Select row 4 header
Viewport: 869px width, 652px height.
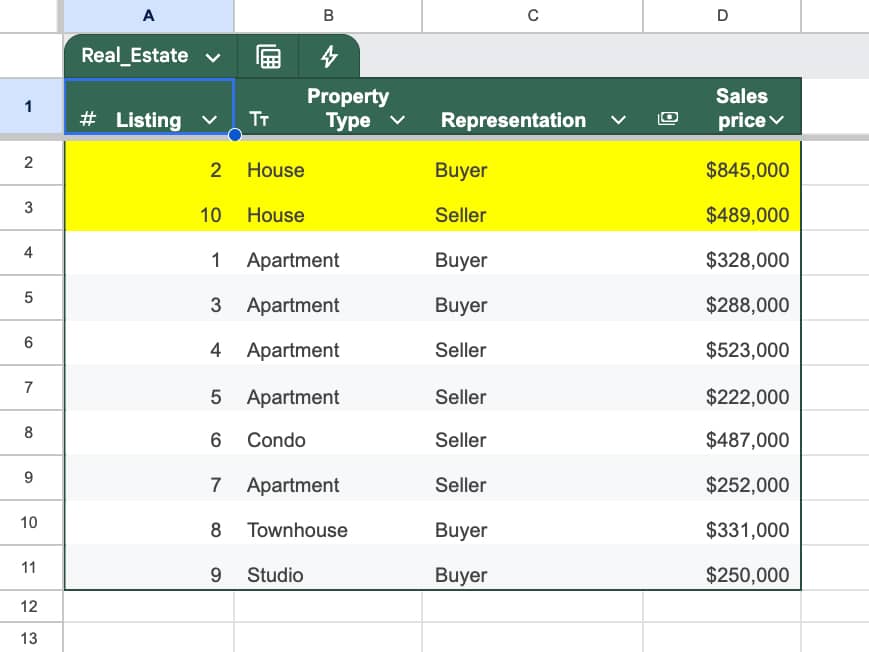click(29, 252)
